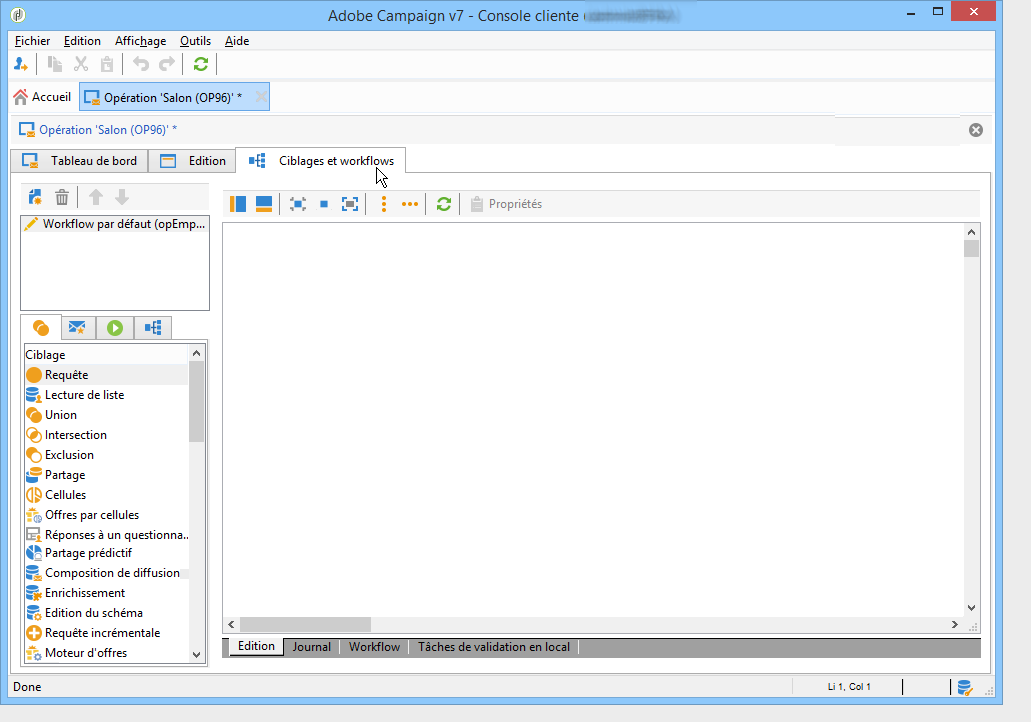Select the Offres par cellules activity
This screenshot has height=722, width=1031.
click(107, 515)
